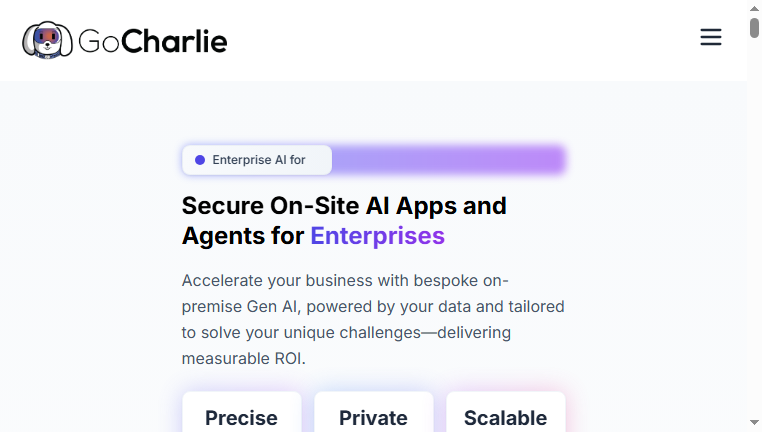Click the thin "Go" part of the logo
This screenshot has height=432, width=762.
click(99, 41)
